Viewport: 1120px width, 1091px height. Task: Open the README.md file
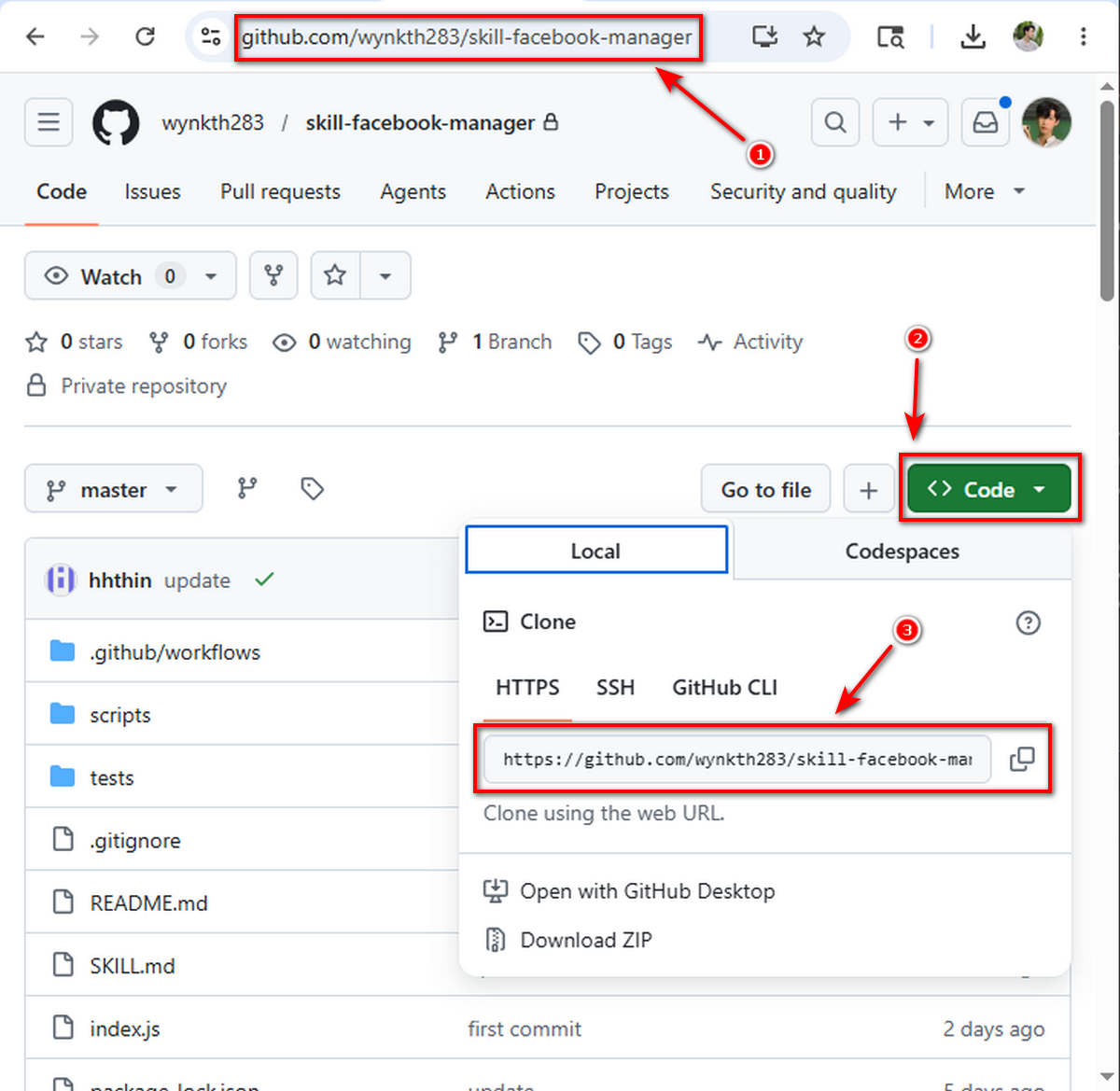[x=148, y=903]
